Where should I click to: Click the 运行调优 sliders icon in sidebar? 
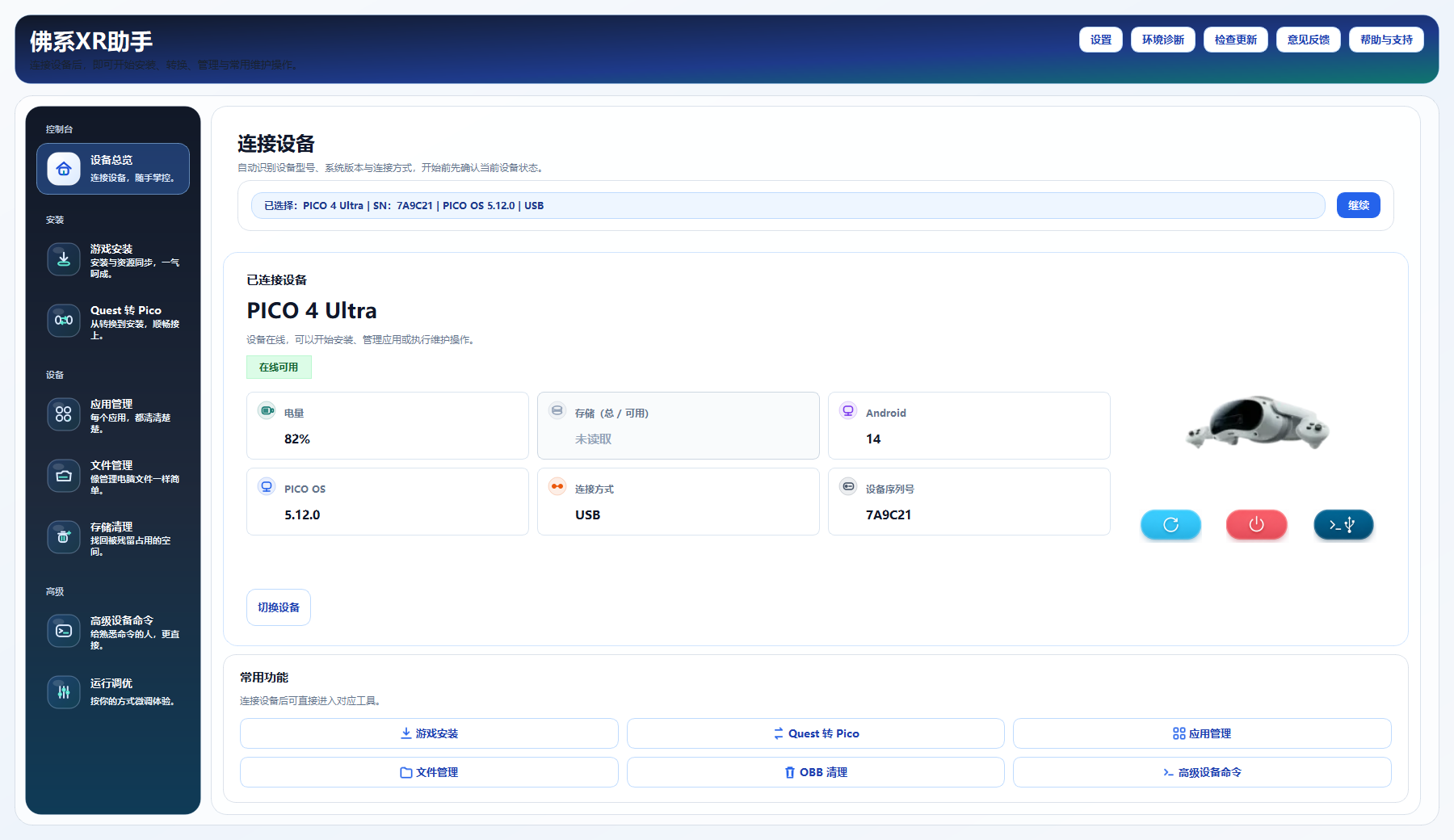pyautogui.click(x=64, y=692)
